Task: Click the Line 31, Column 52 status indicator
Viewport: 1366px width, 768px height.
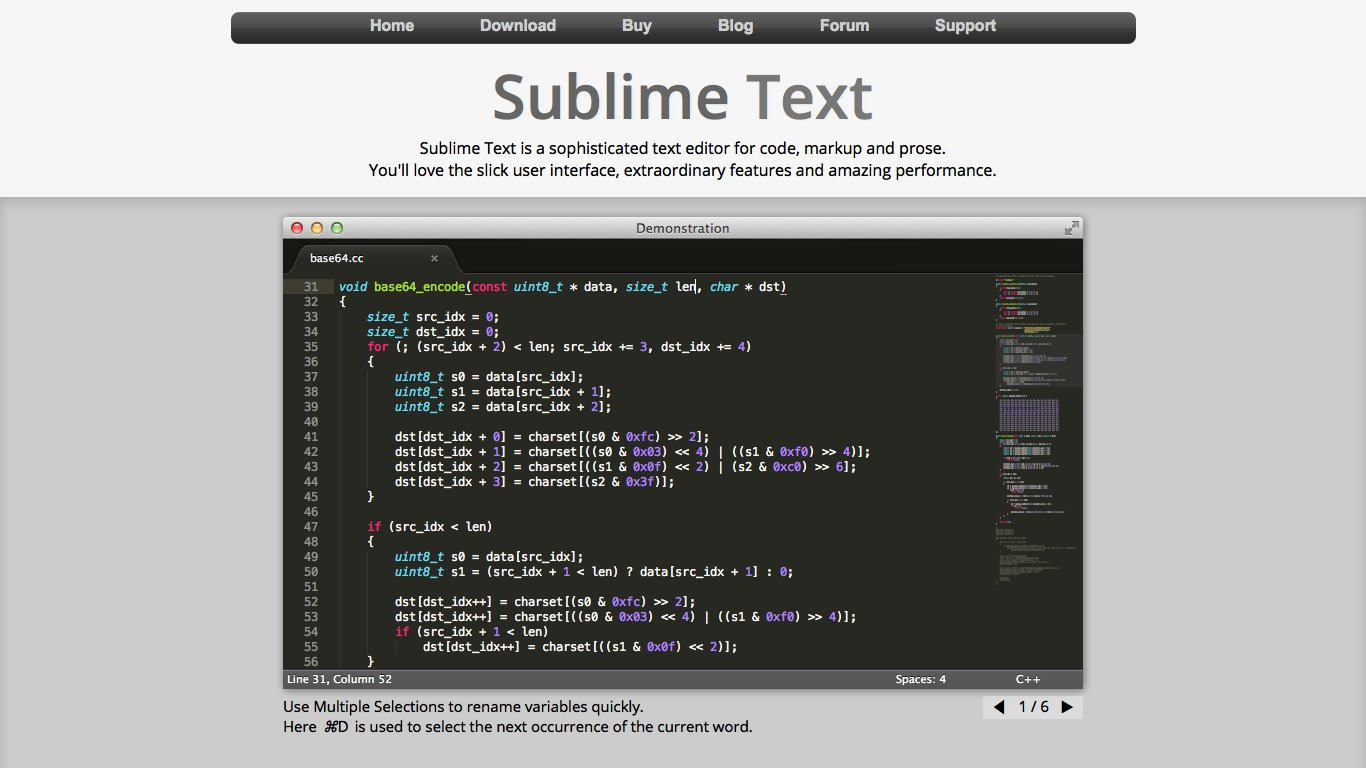Action: tap(339, 678)
